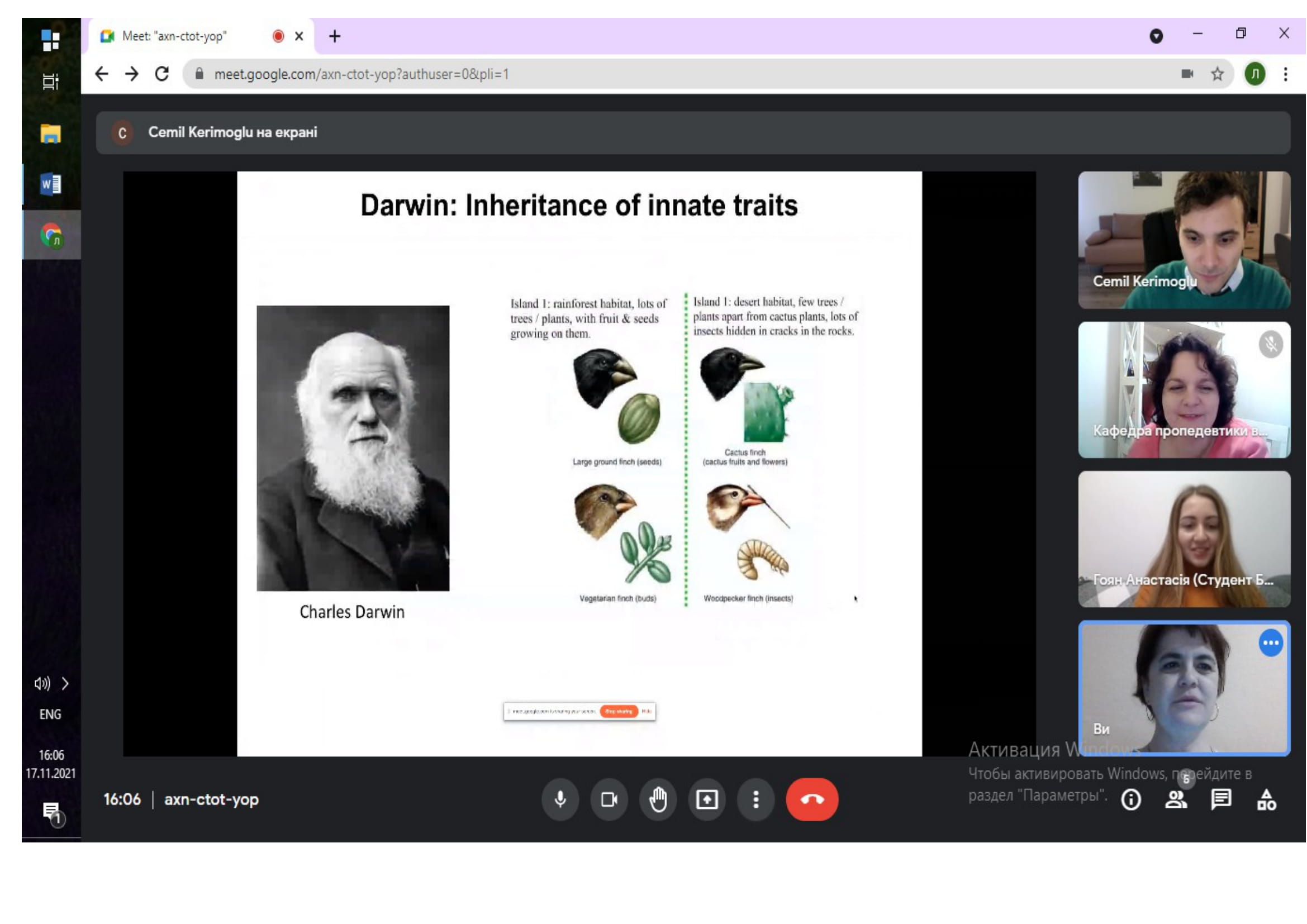Select the Cemil Kerimoglu video tile
1307x924 pixels.
[x=1184, y=240]
